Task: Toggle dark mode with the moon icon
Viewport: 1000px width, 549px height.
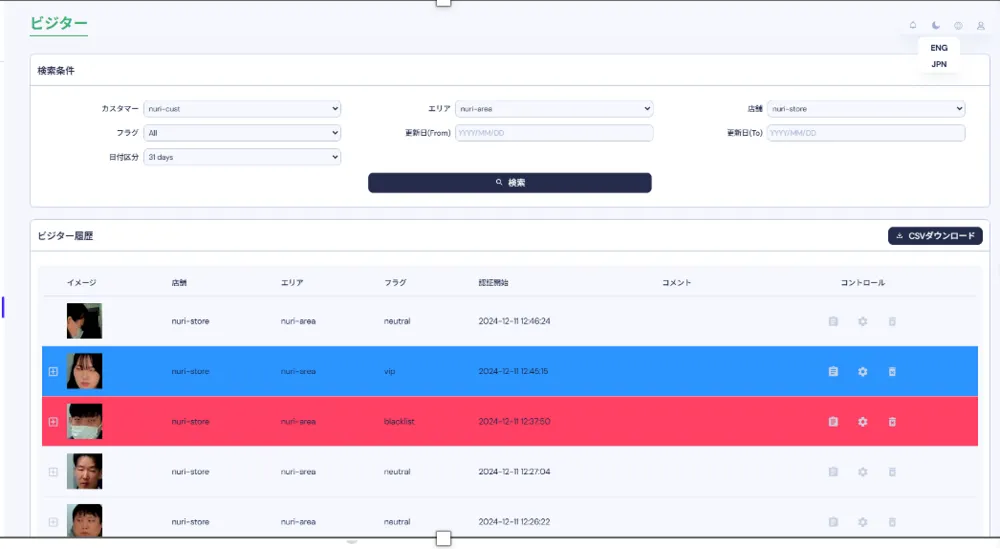Action: [x=936, y=26]
